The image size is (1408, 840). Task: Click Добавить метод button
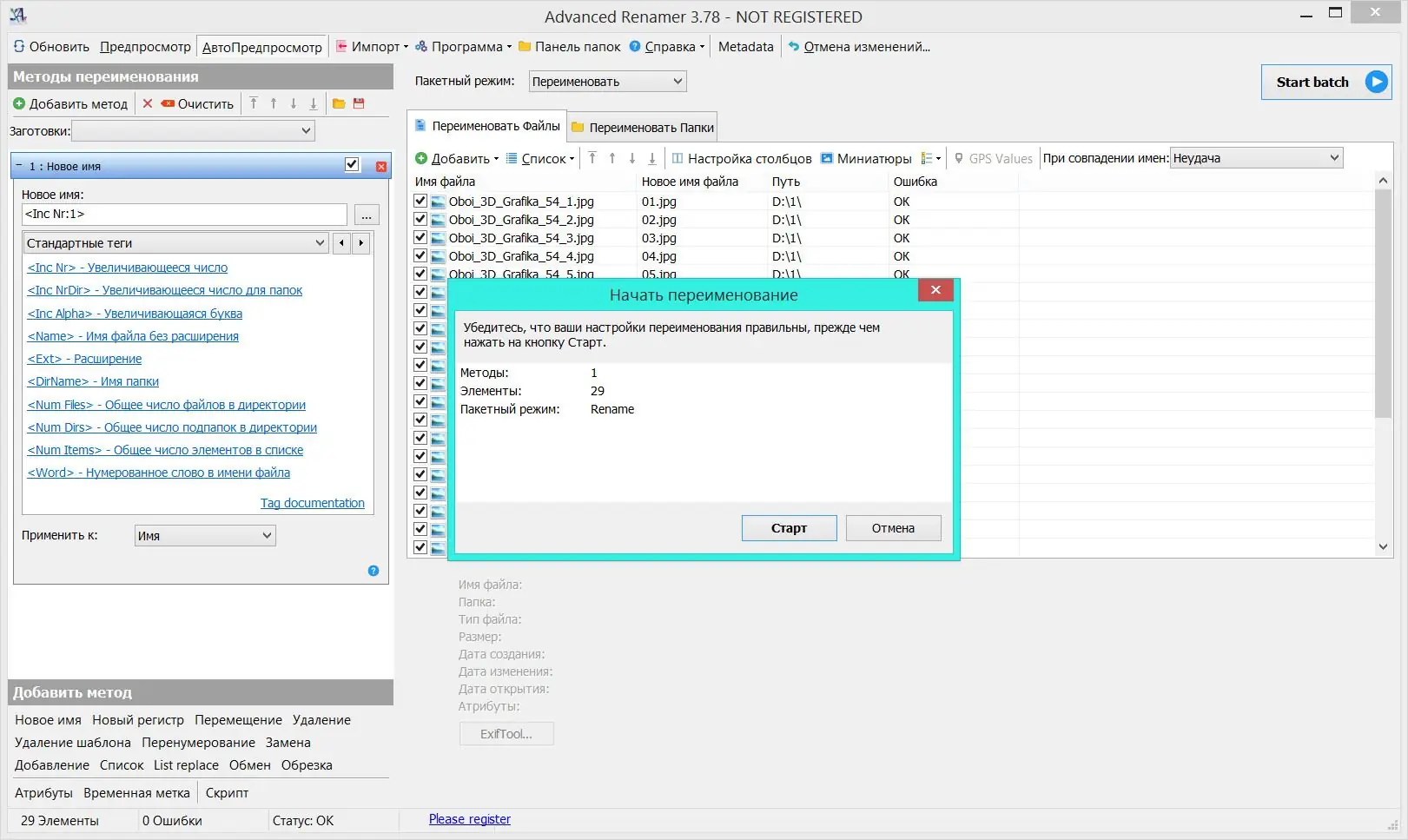70,103
